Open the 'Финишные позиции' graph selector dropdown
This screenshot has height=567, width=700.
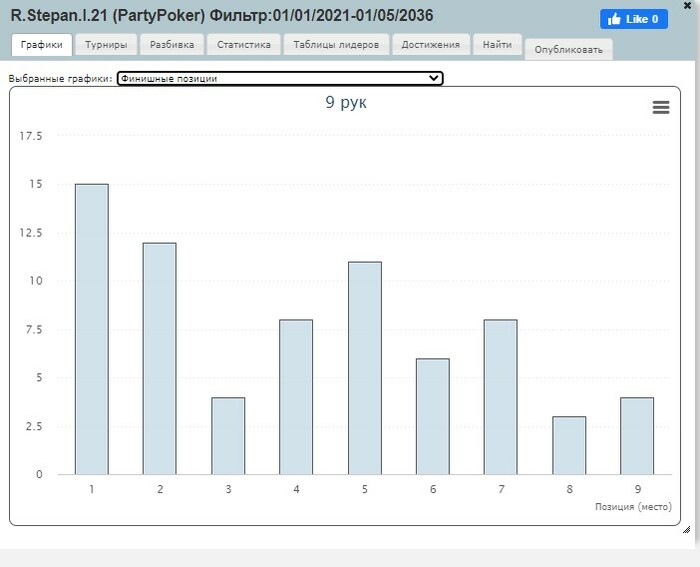(280, 79)
